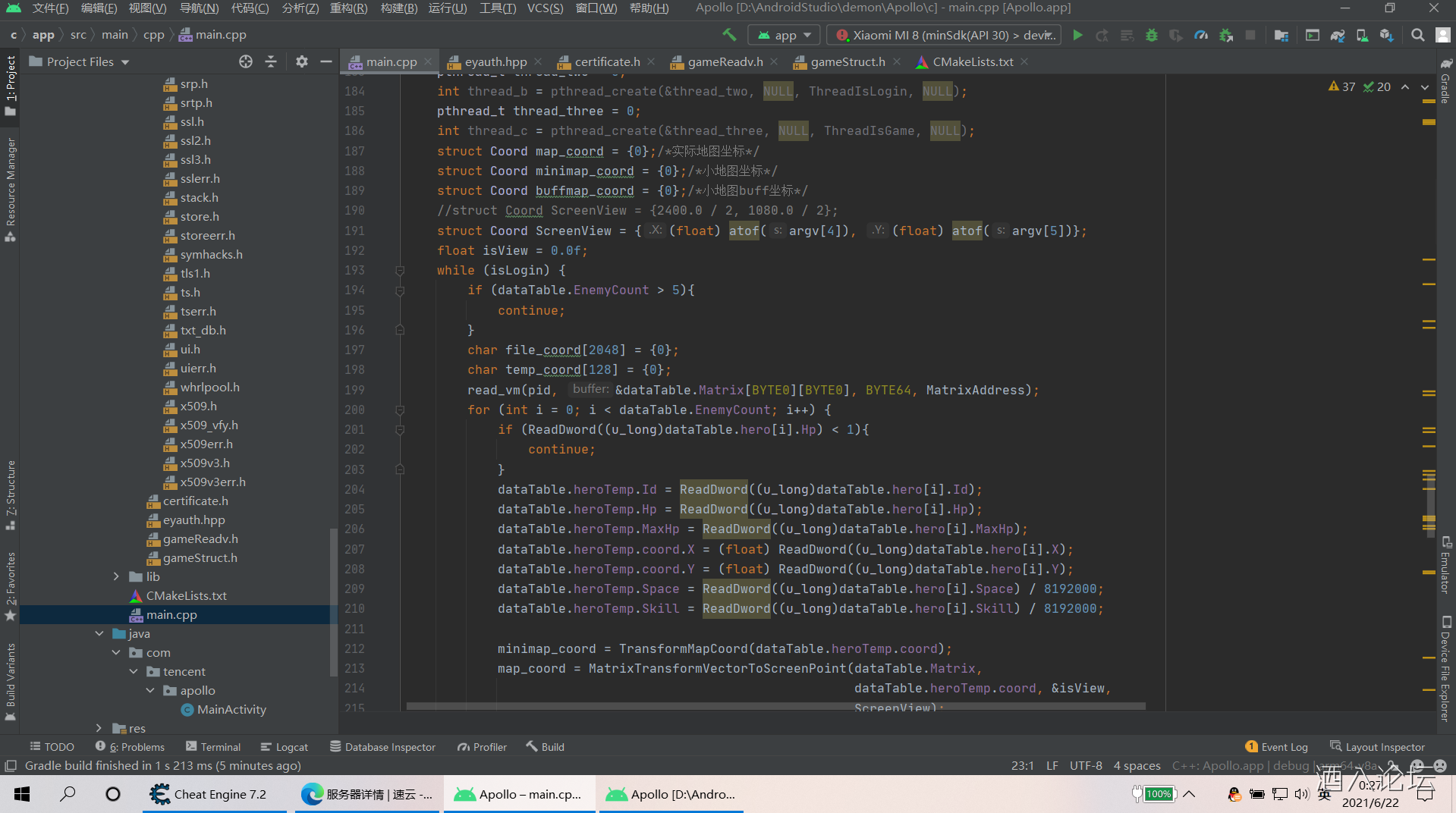Open the Project Files view dropdown
This screenshot has width=1456, height=813.
pos(80,61)
